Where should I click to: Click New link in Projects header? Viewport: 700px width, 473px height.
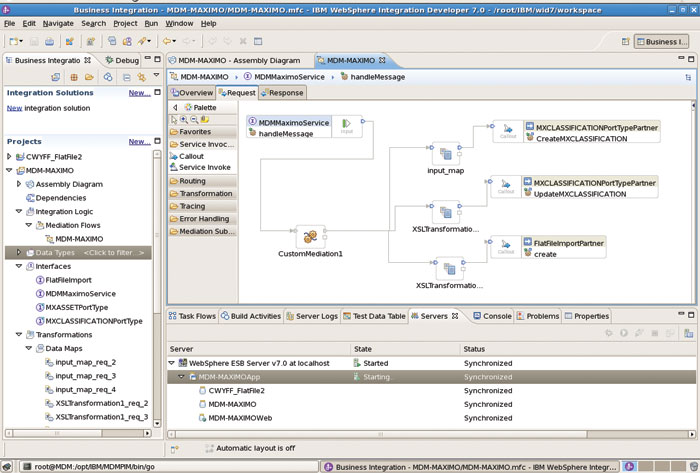tap(139, 141)
